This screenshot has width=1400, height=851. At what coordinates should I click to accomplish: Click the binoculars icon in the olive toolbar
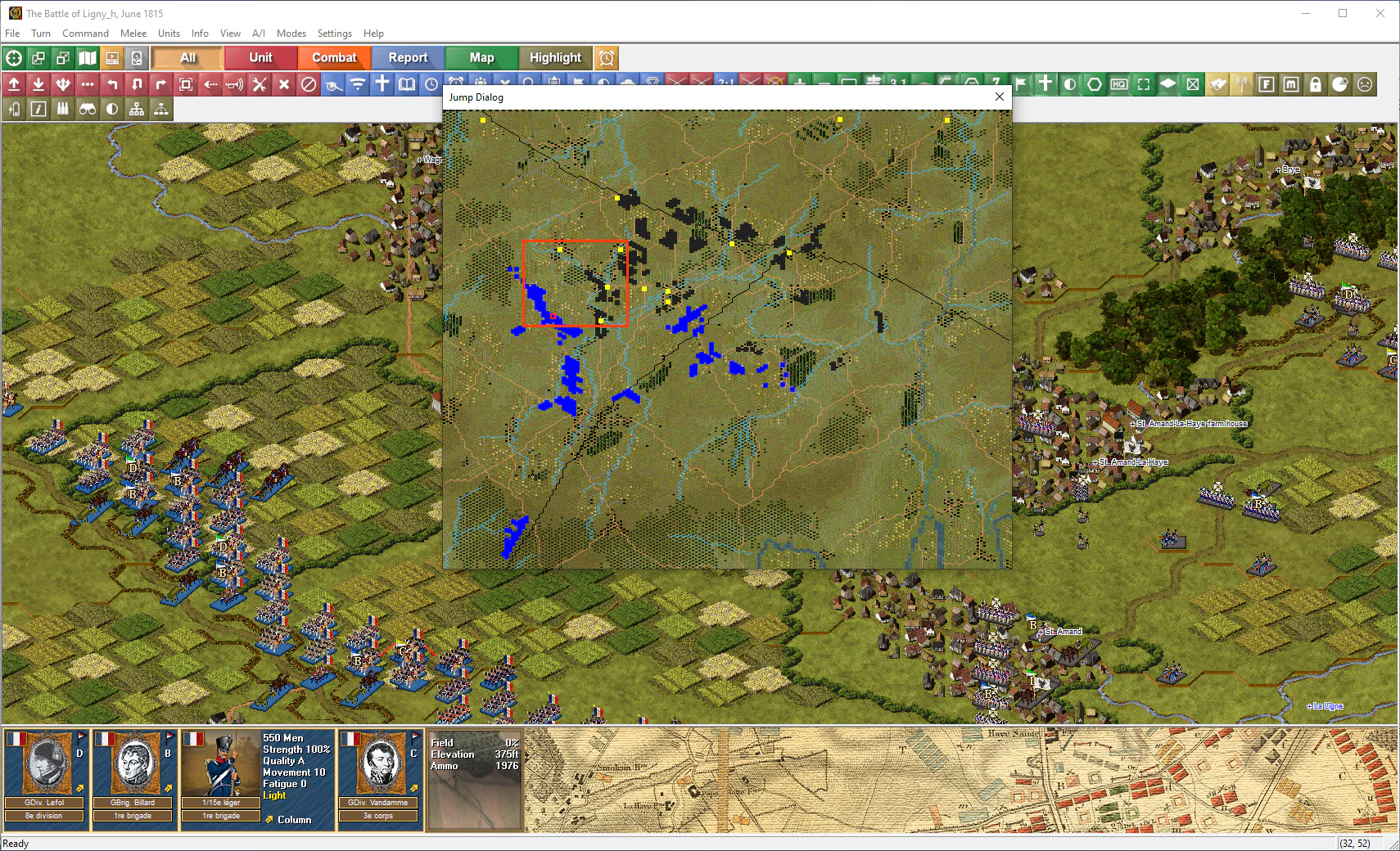click(88, 109)
